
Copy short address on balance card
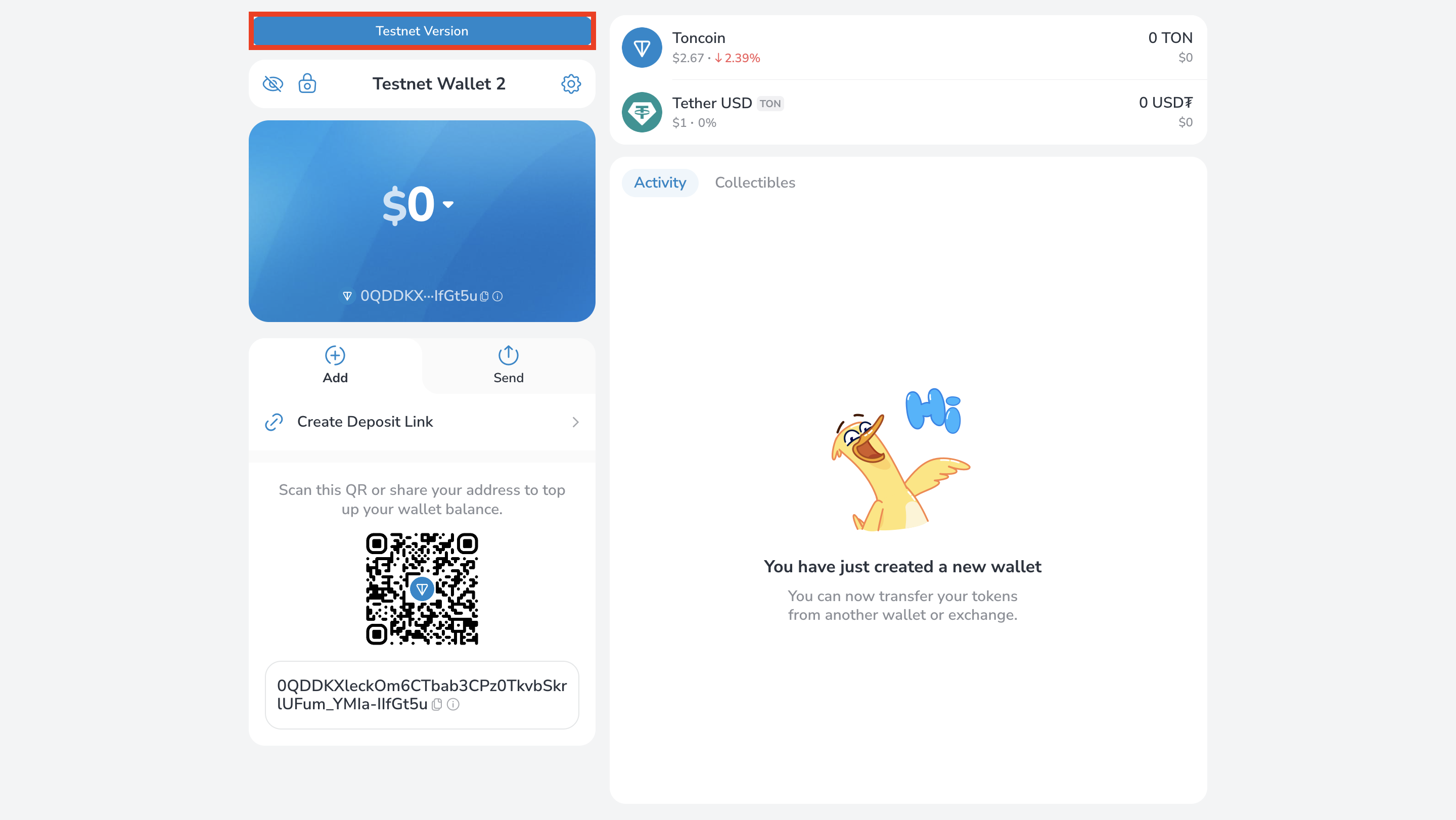pyautogui.click(x=484, y=296)
